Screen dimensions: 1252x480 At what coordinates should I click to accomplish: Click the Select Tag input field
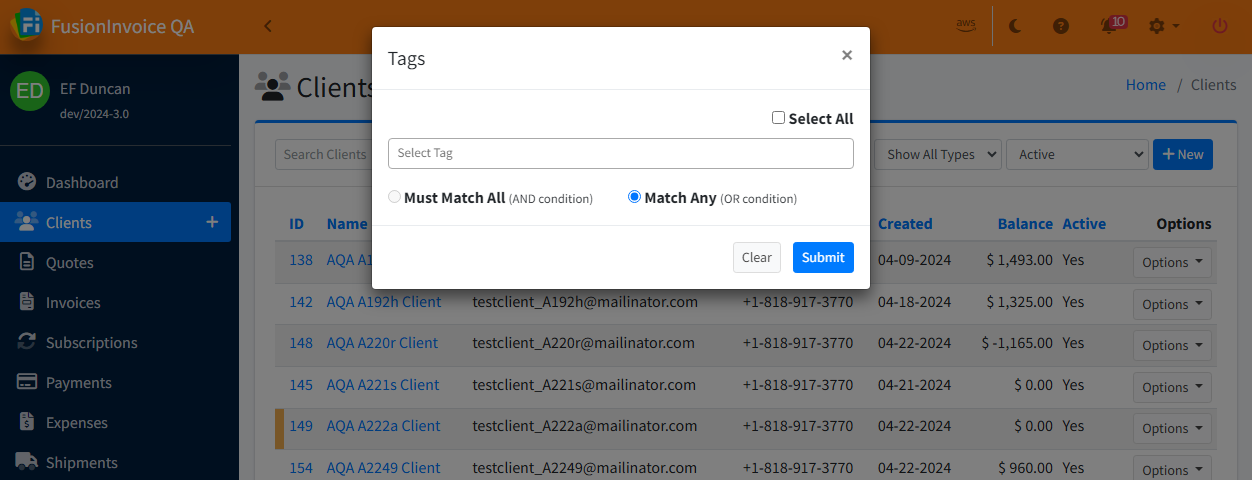coord(620,153)
